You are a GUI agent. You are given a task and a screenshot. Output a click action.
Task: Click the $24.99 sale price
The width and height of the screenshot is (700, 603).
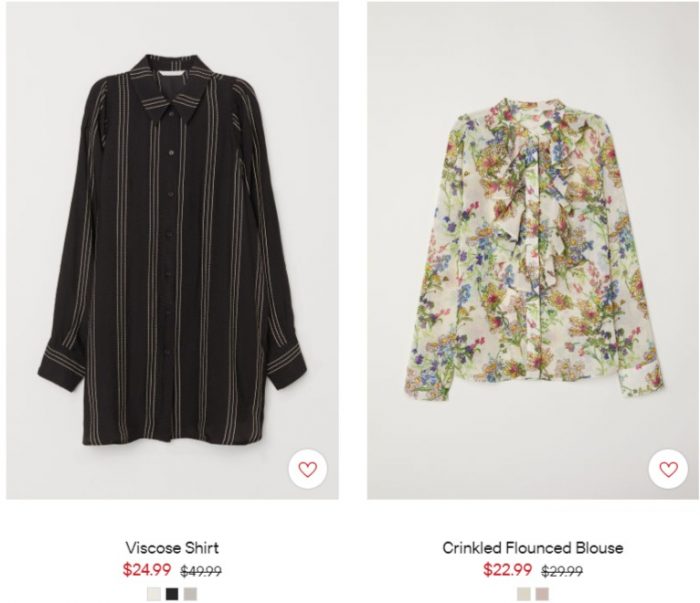tap(147, 570)
